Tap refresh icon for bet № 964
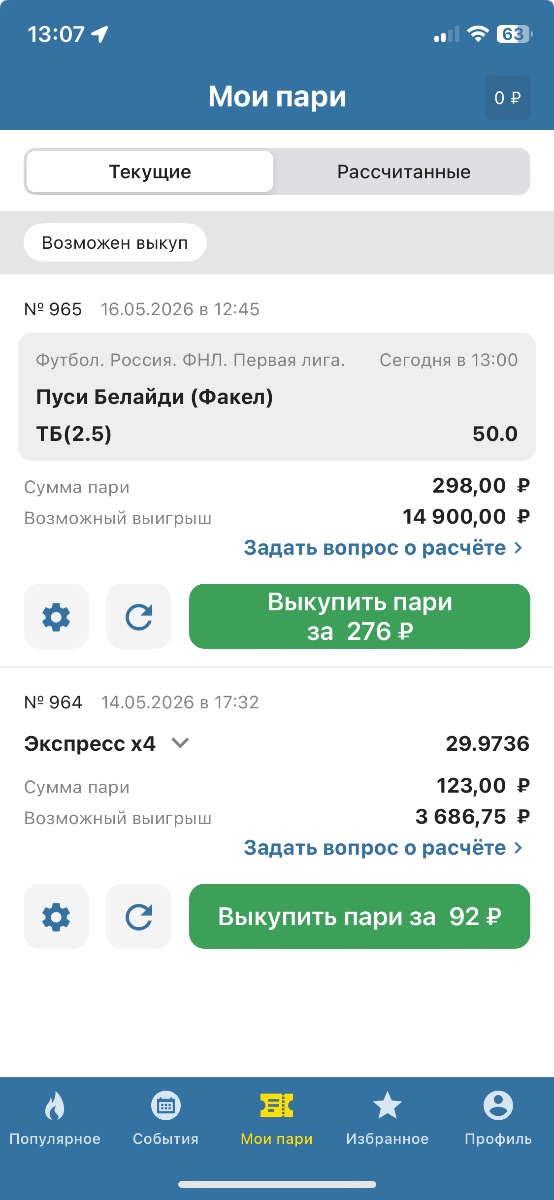 (x=139, y=916)
